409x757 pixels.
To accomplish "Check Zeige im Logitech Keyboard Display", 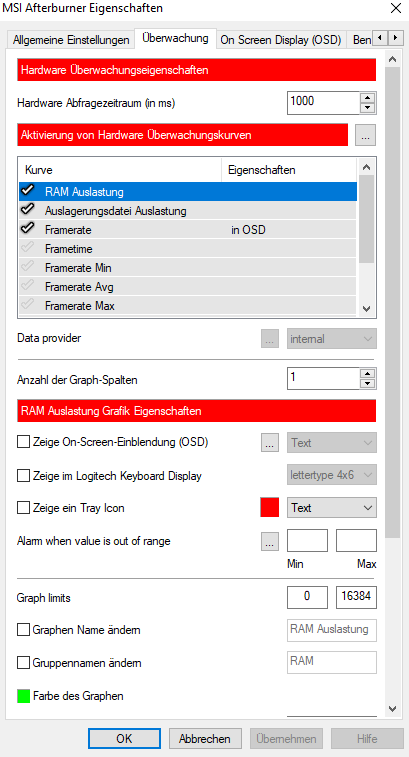I will [23, 476].
